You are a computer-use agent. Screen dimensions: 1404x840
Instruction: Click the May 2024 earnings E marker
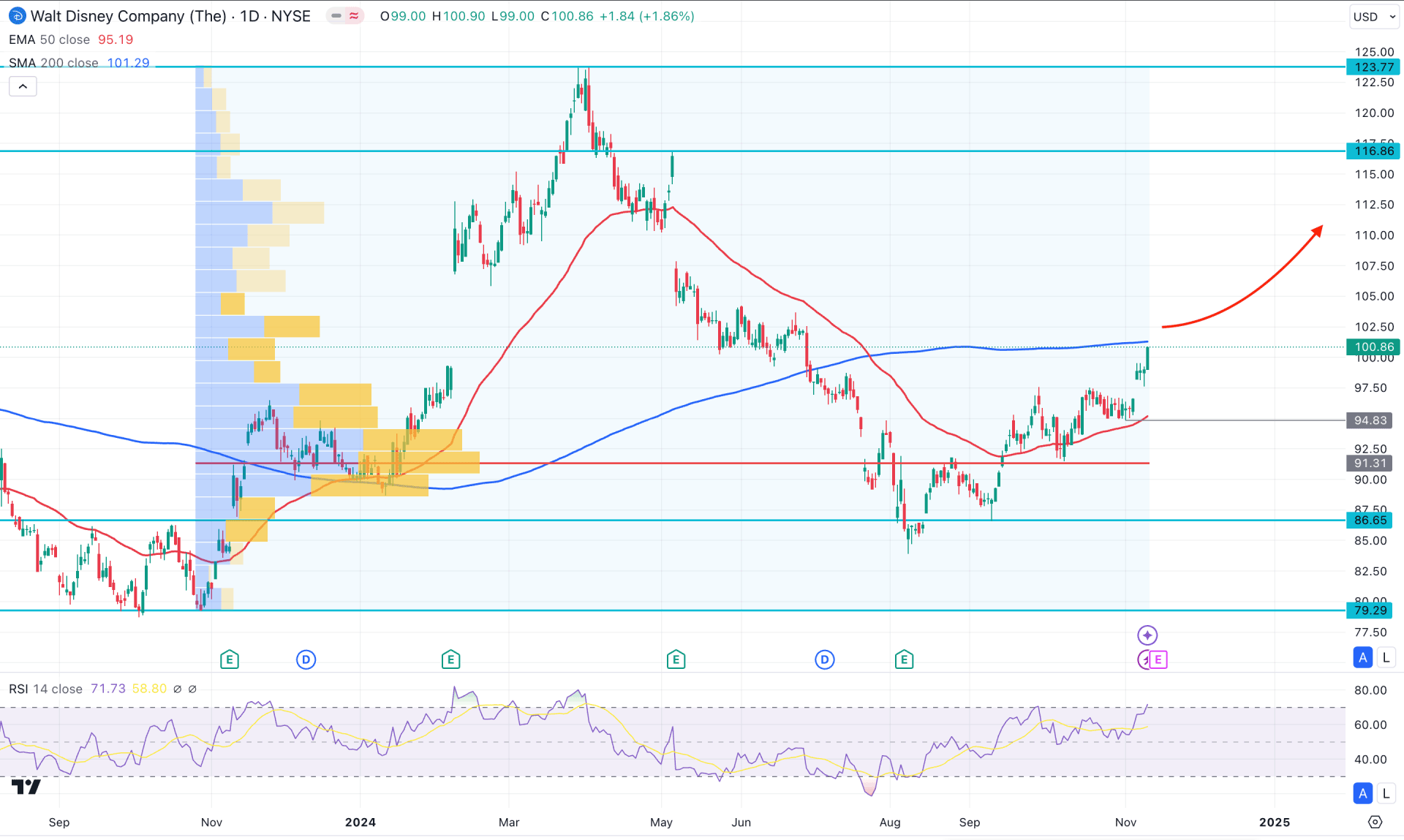(676, 659)
